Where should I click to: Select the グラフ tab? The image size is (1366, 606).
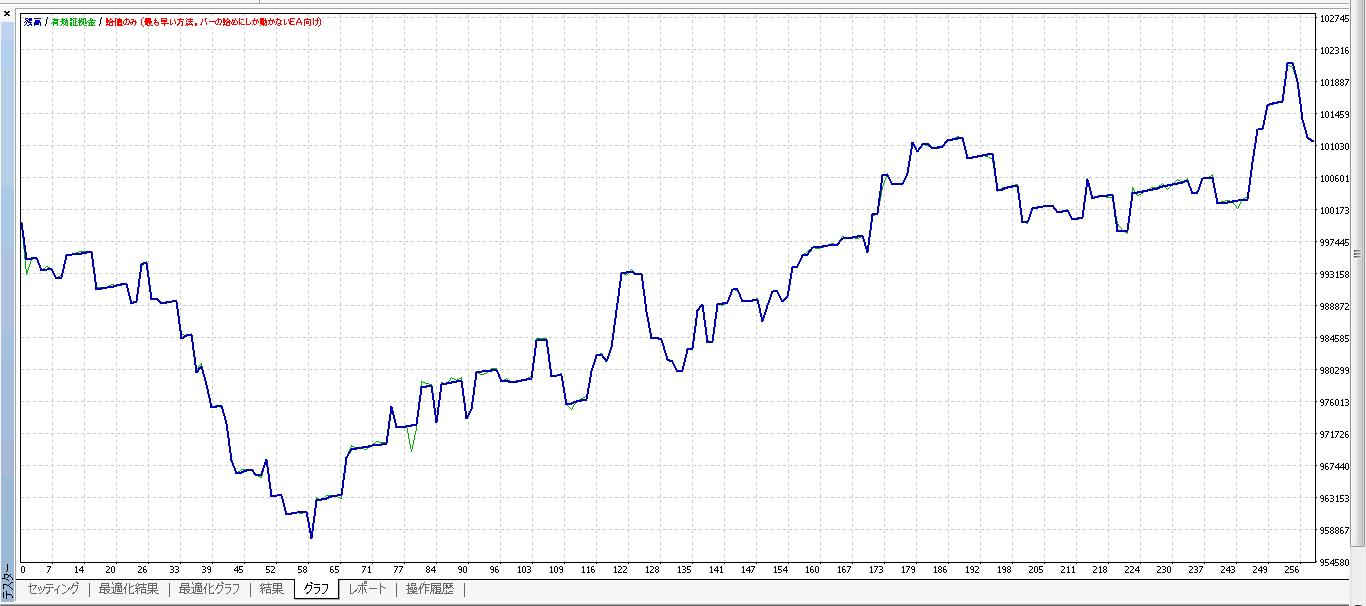(316, 589)
